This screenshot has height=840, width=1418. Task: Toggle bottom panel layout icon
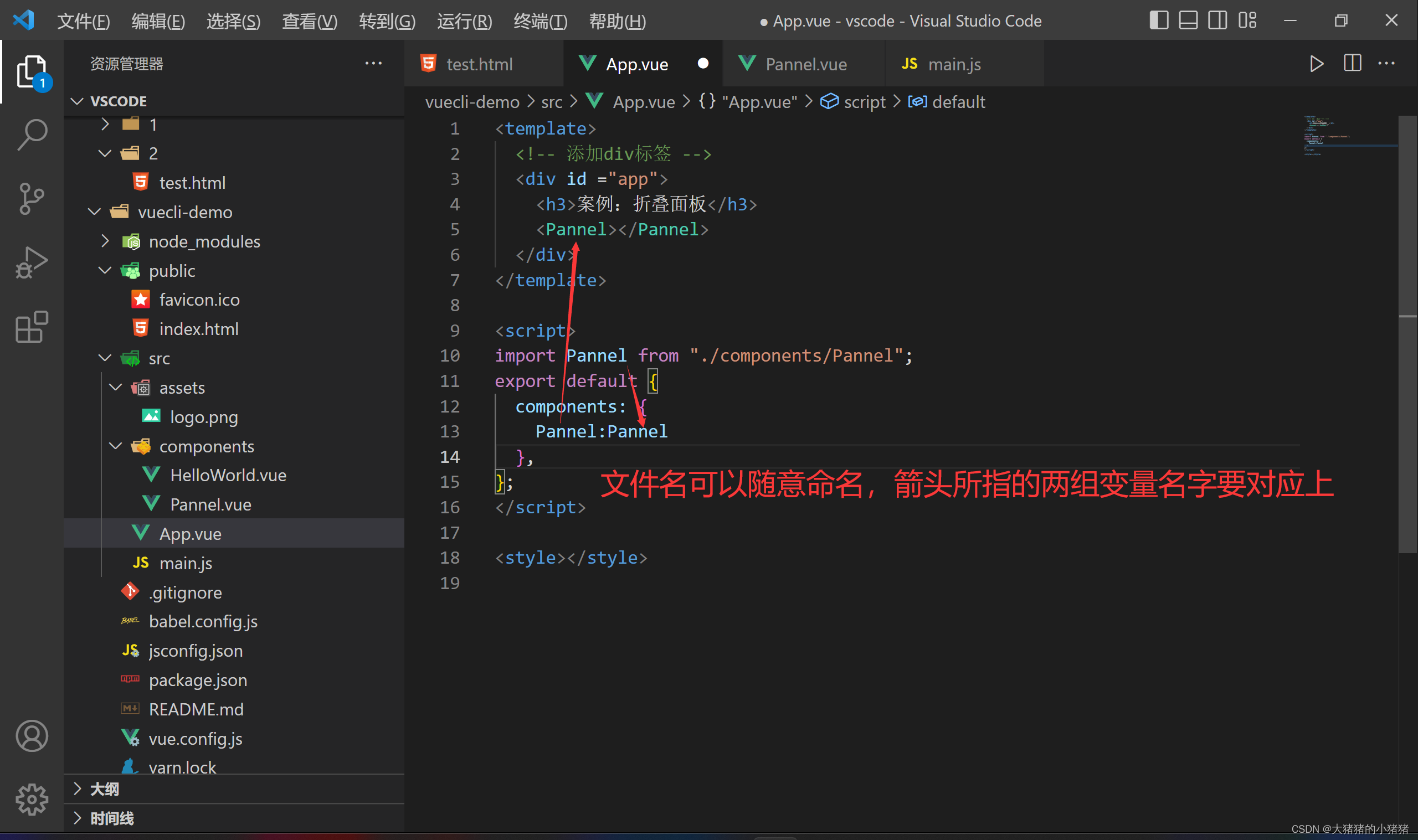[x=1188, y=20]
